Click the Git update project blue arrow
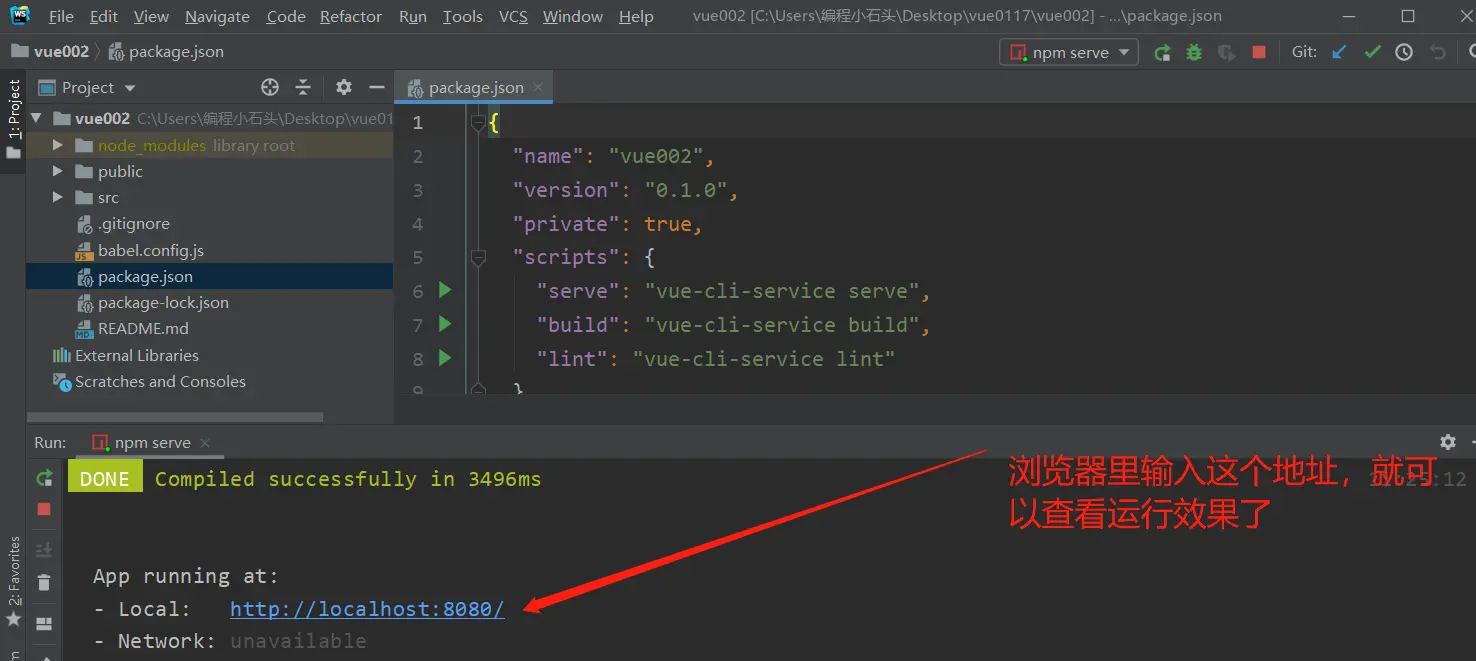Screen dimensions: 1476x661 pyautogui.click(x=1339, y=52)
